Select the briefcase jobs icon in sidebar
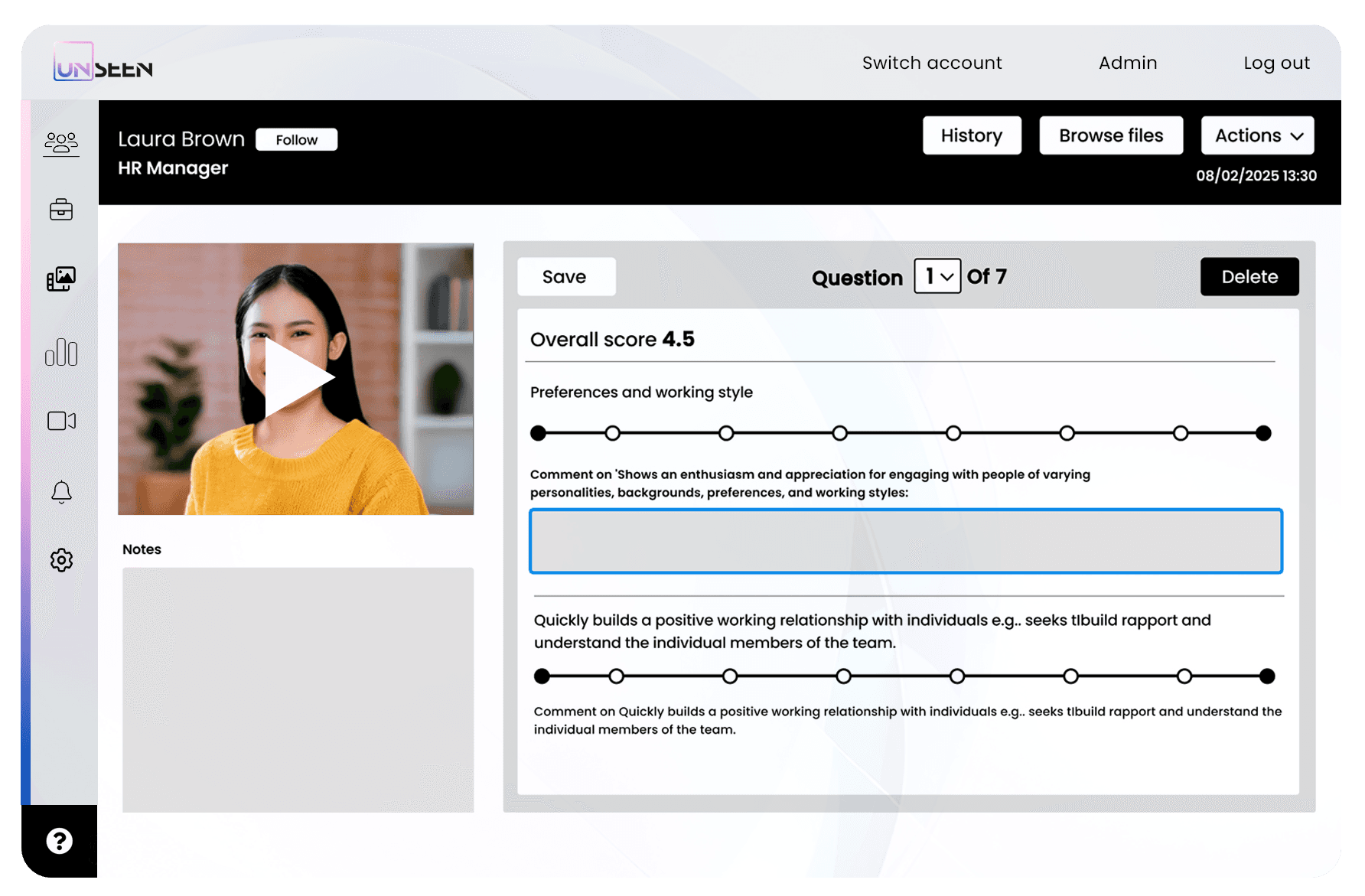The image size is (1365, 896). (61, 210)
